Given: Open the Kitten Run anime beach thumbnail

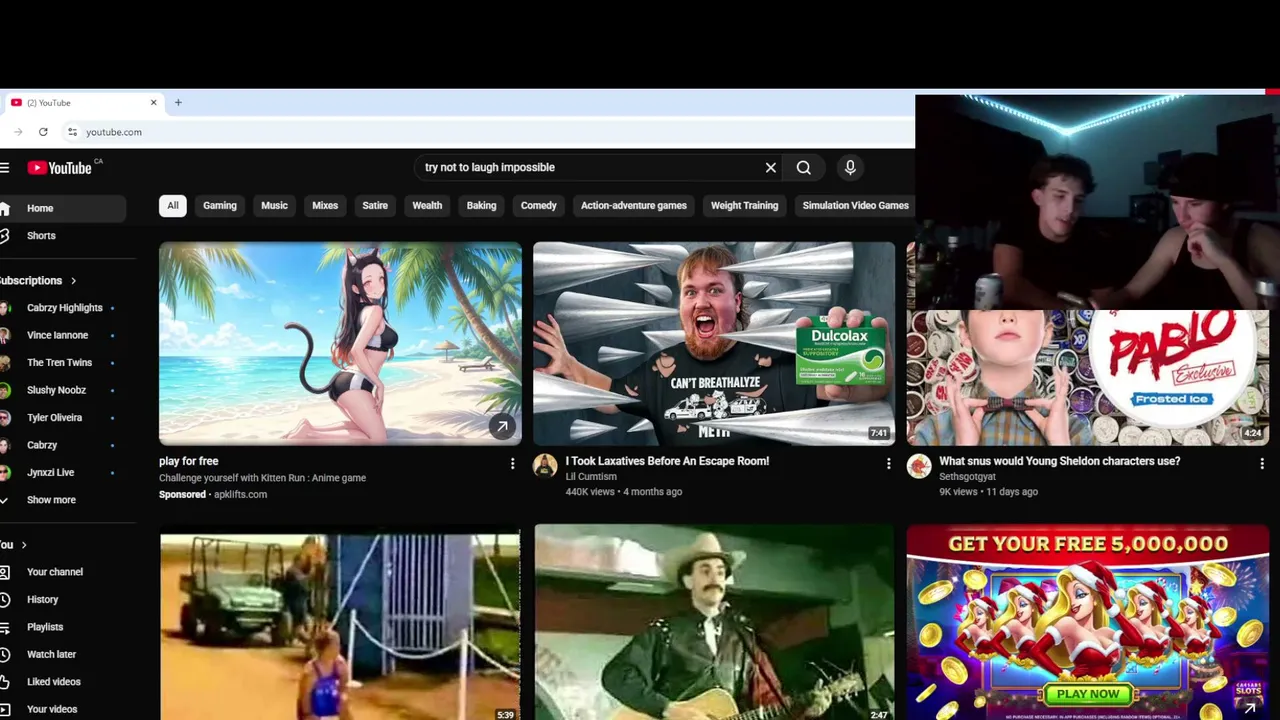Looking at the screenshot, I should (x=340, y=344).
